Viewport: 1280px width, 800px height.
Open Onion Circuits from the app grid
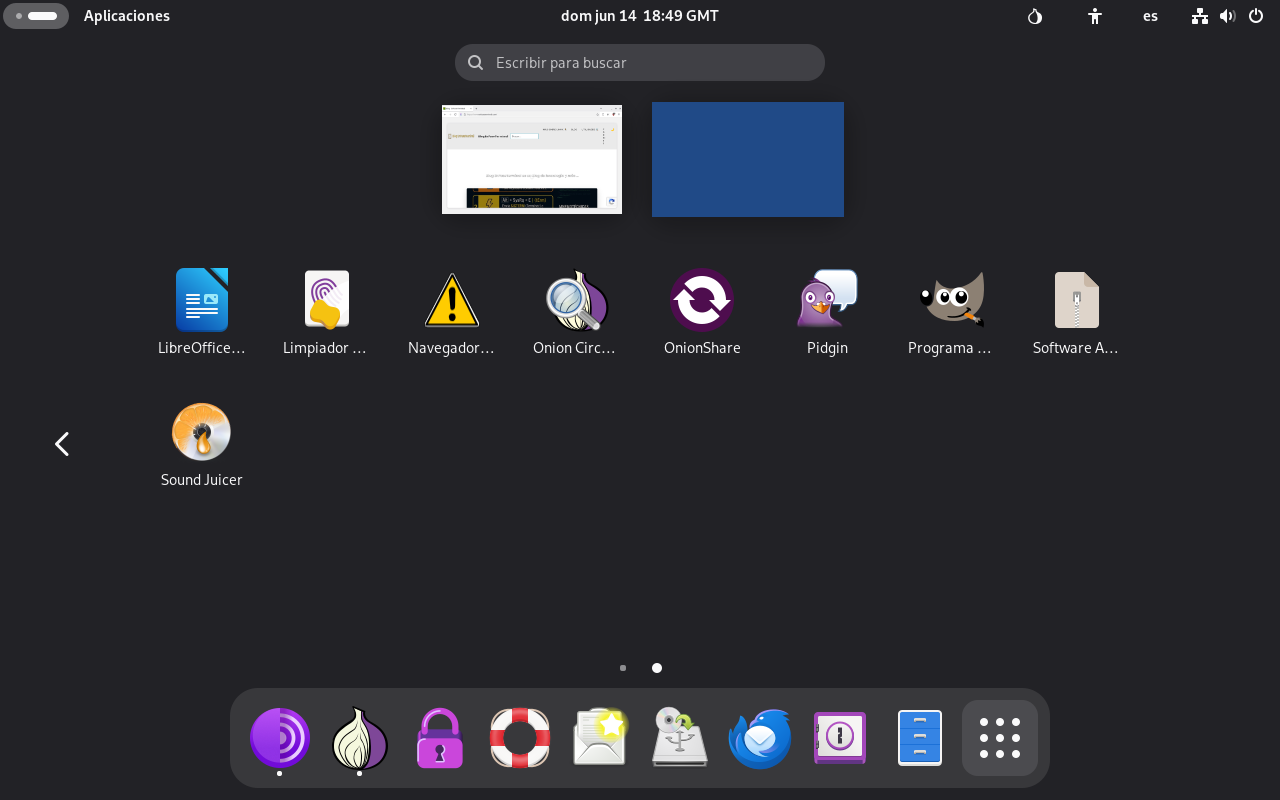tap(576, 311)
